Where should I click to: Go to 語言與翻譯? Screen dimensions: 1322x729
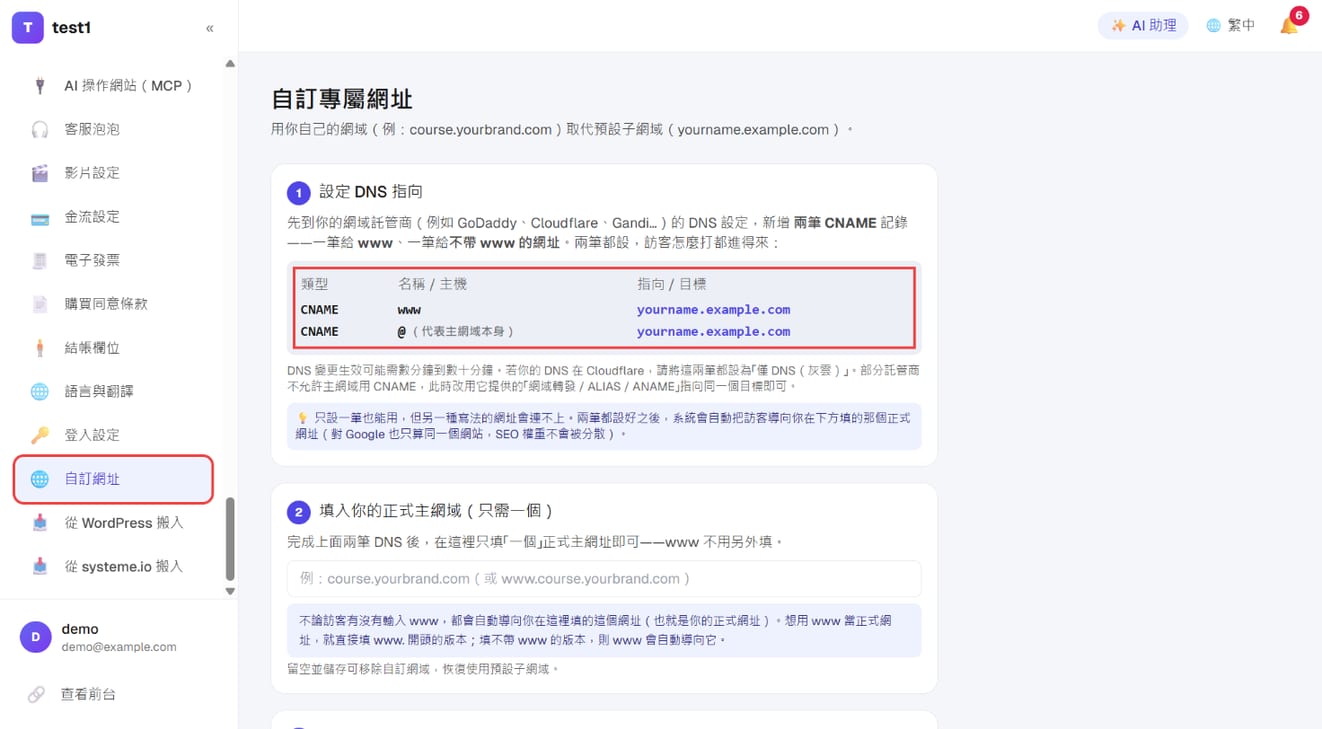coord(113,391)
